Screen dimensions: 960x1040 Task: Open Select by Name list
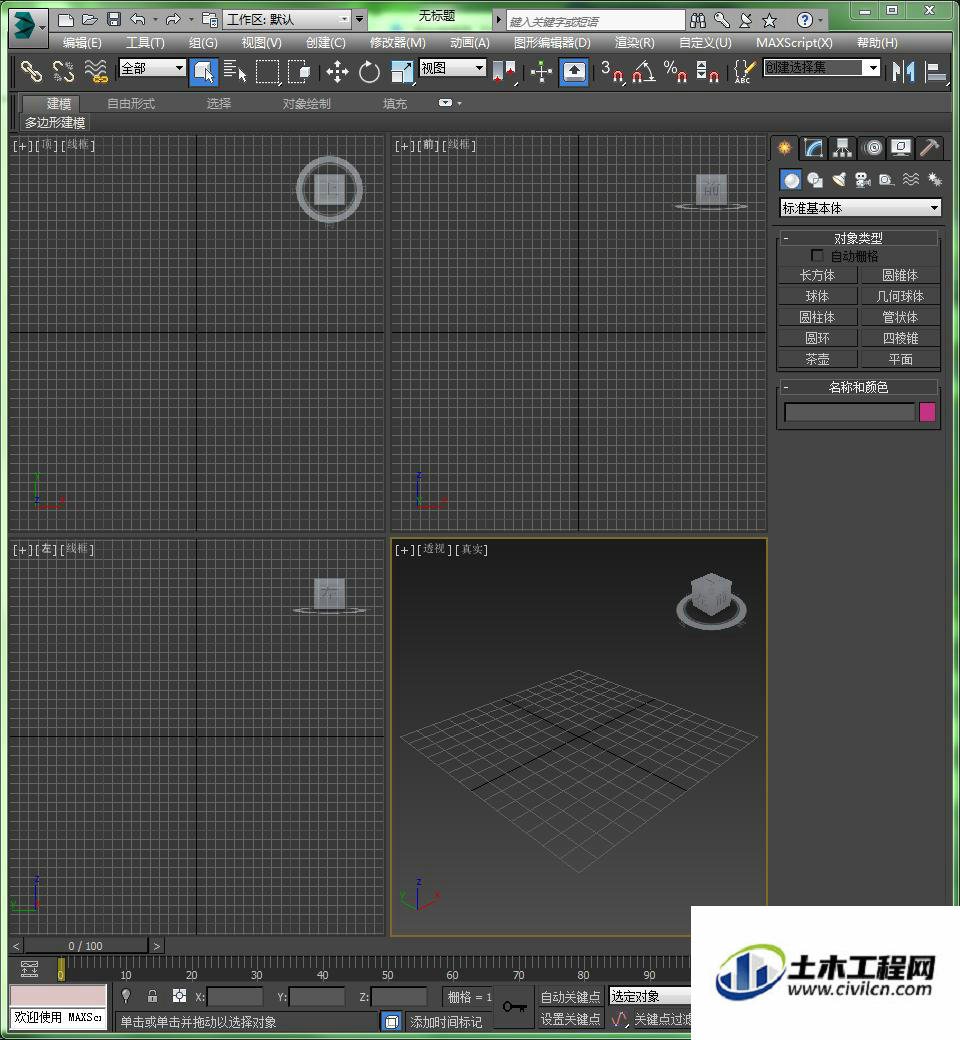pos(234,71)
